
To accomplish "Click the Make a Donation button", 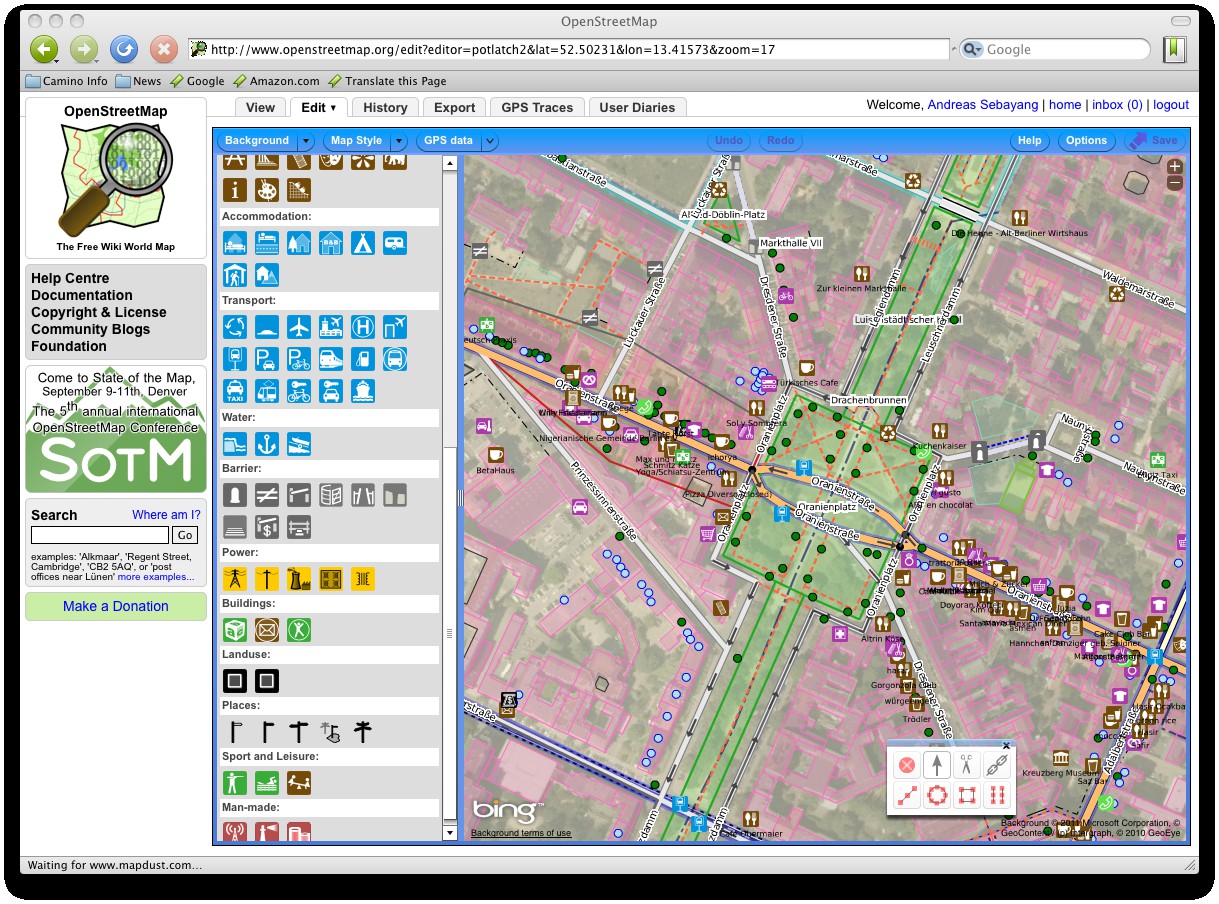I will coord(116,606).
